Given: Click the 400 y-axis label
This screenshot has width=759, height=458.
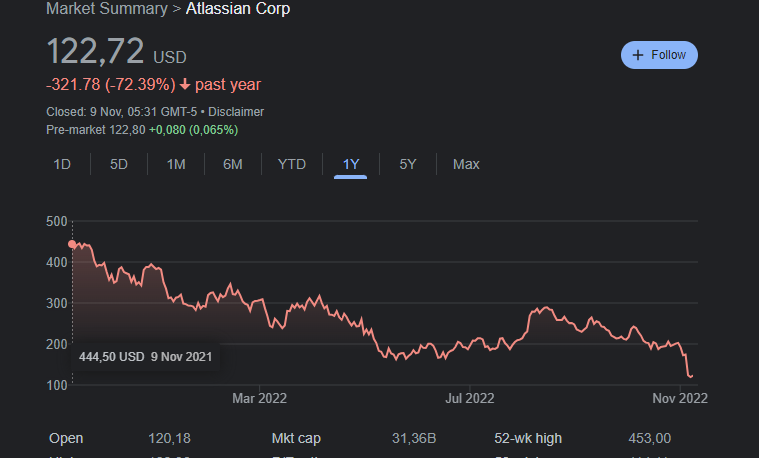Looking at the screenshot, I should [x=57, y=262].
